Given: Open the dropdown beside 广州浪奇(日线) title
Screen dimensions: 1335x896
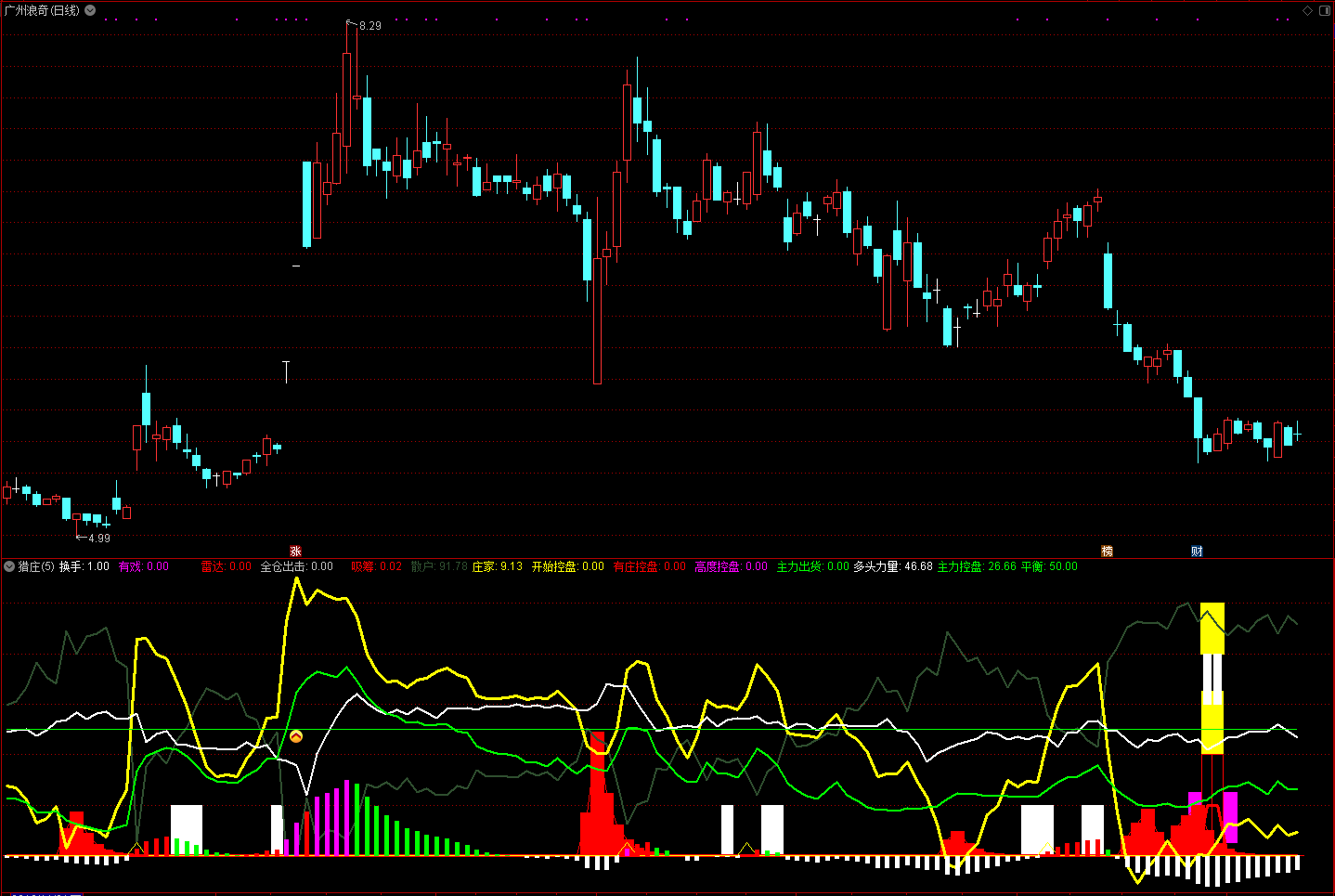Looking at the screenshot, I should [x=90, y=10].
